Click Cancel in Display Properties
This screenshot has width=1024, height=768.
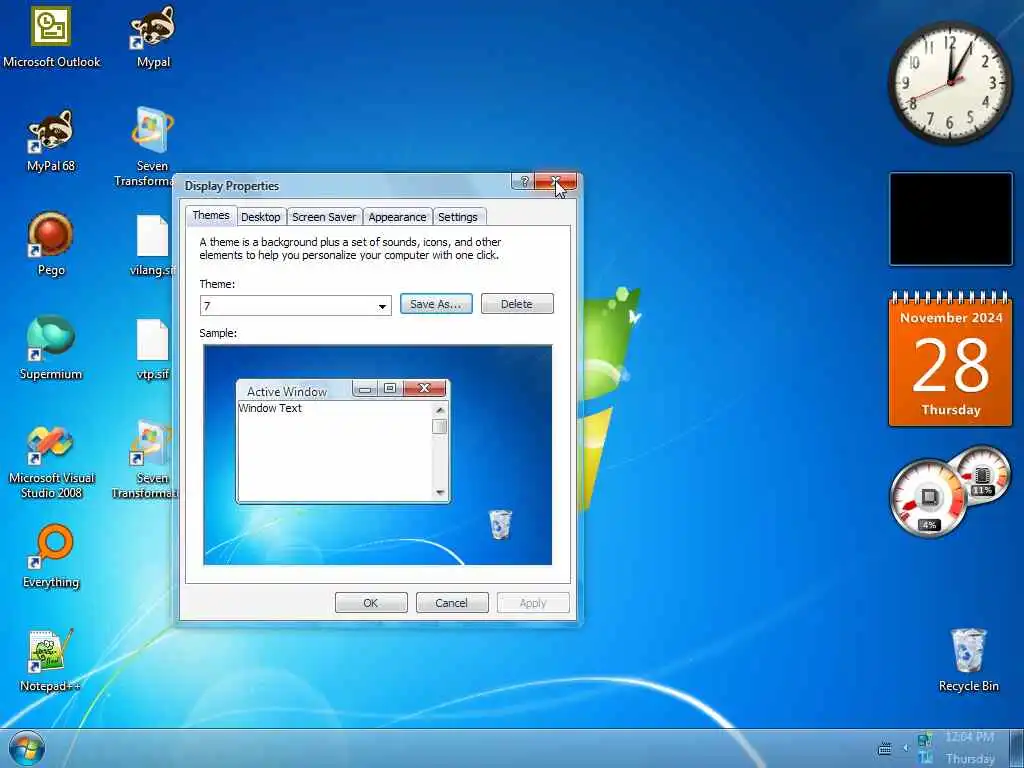(x=452, y=603)
